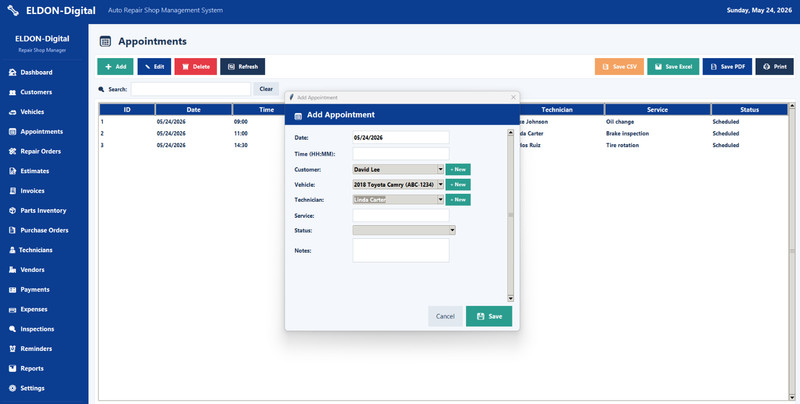This screenshot has width=800, height=404.
Task: Click the Inspections magnifier icon
Action: coord(13,329)
